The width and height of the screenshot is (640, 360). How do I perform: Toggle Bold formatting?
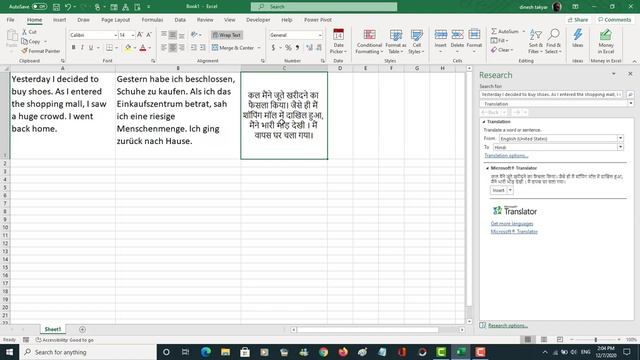tap(73, 48)
